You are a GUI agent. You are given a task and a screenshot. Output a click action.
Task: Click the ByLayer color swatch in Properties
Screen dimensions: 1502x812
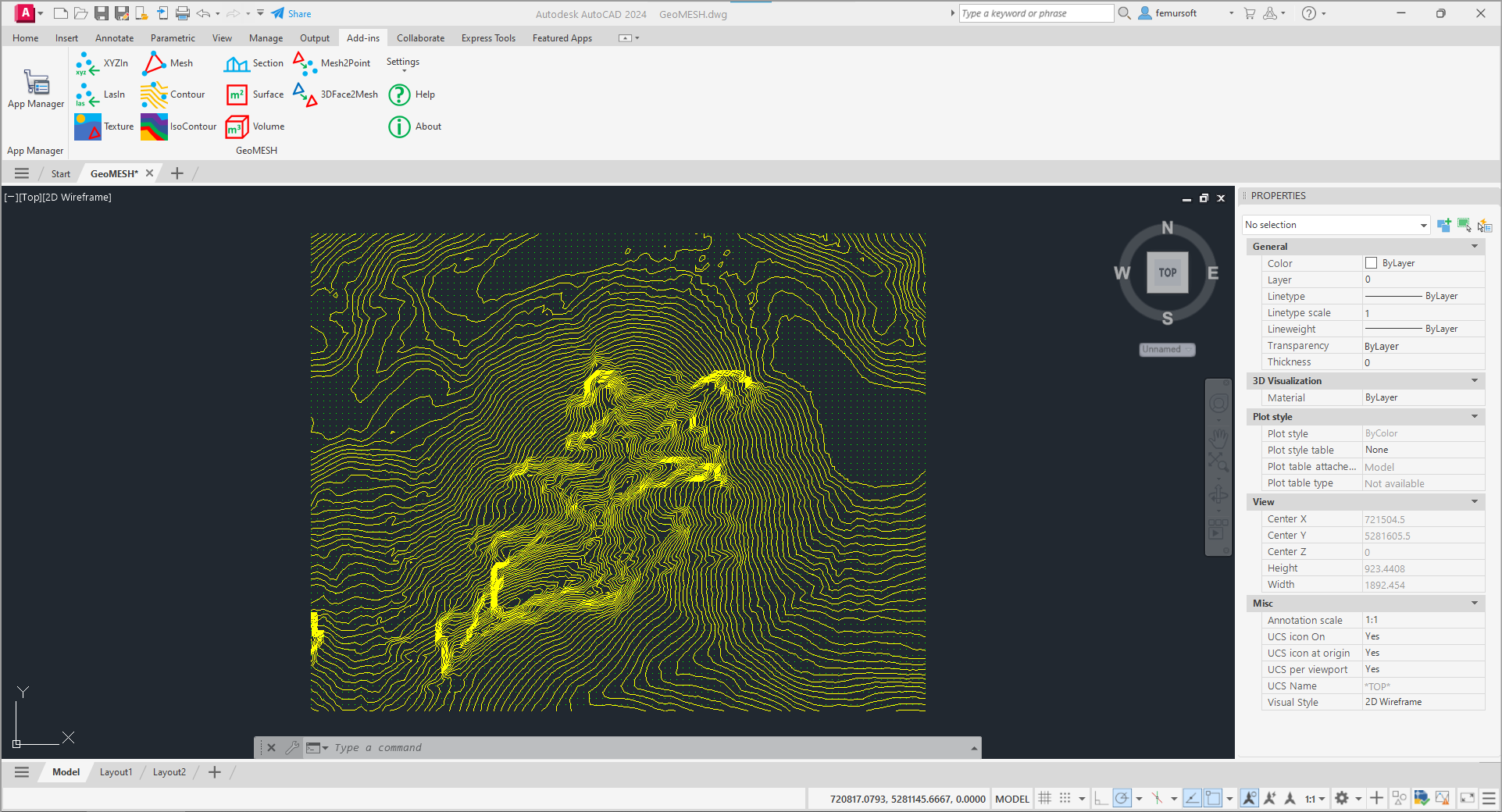pos(1371,263)
